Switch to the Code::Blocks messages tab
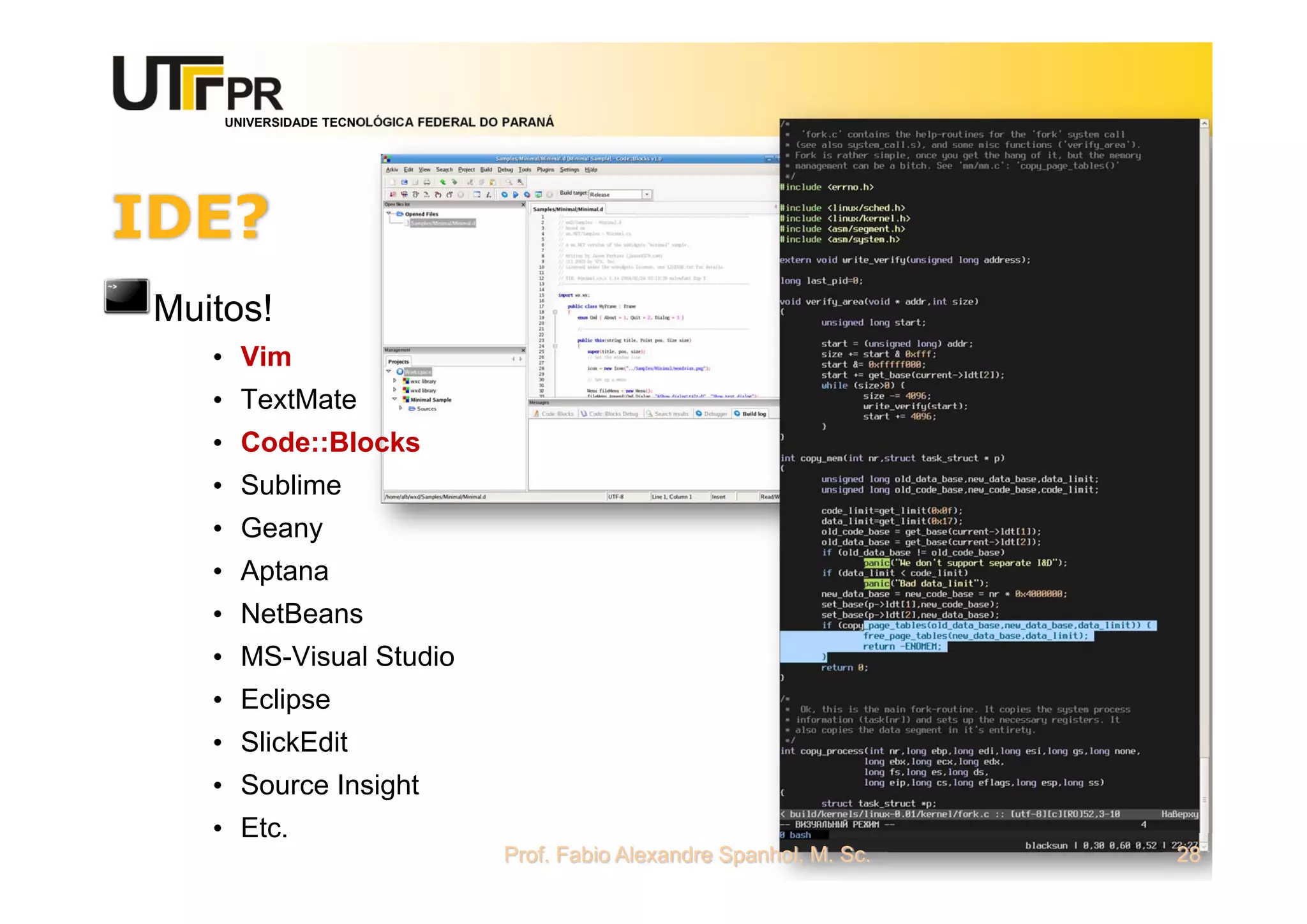 [x=554, y=414]
